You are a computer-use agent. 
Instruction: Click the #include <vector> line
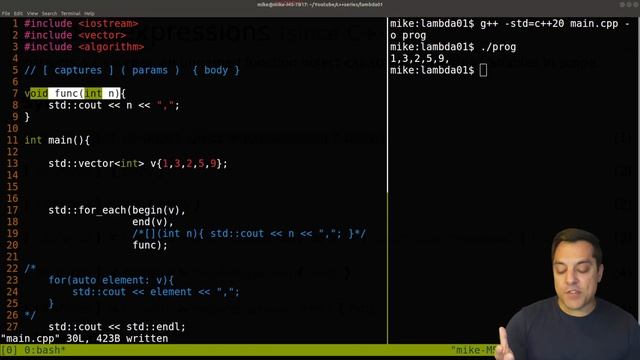(75, 35)
